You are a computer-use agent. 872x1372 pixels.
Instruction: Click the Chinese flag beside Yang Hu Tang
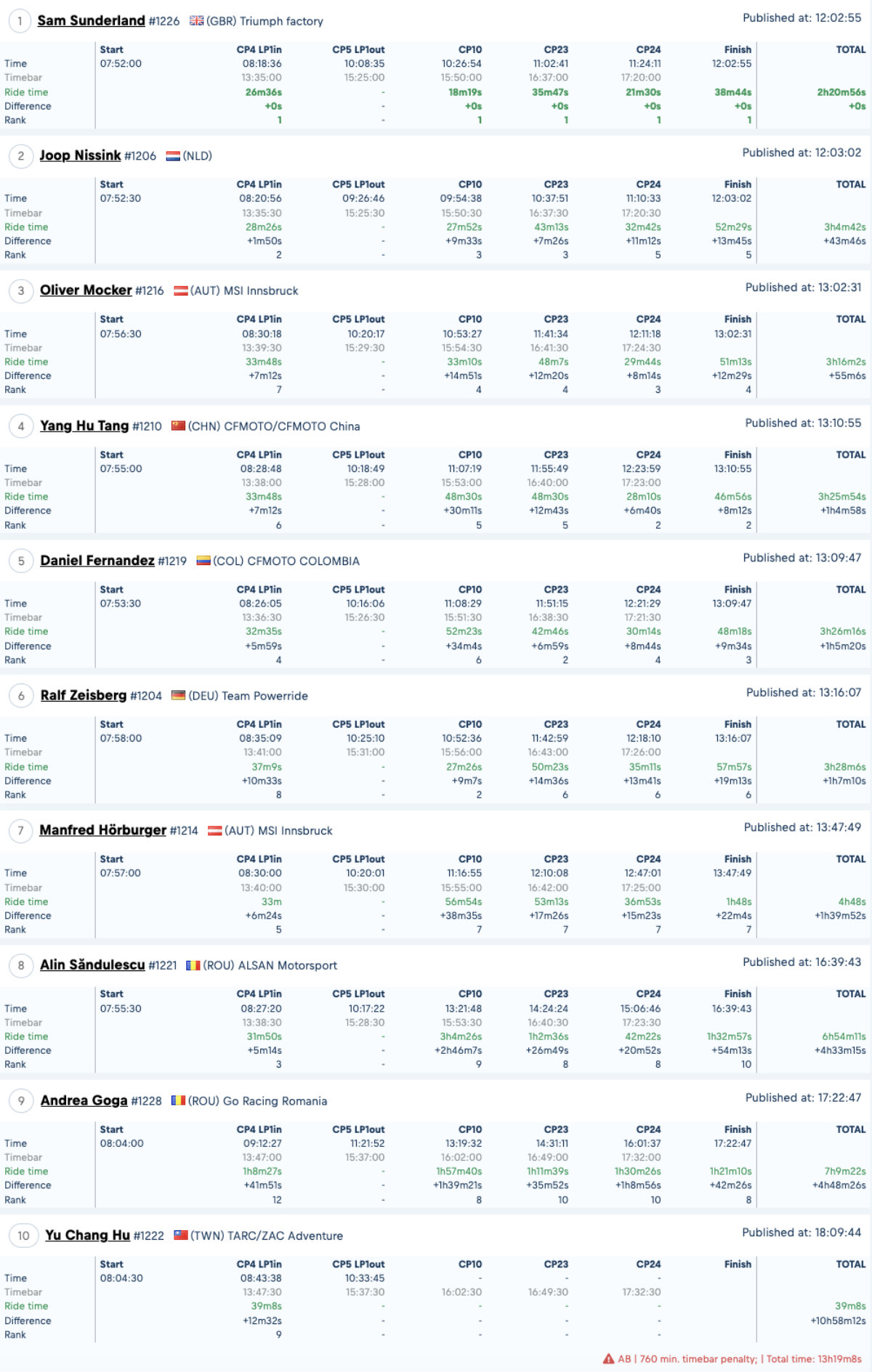pyautogui.click(x=178, y=426)
